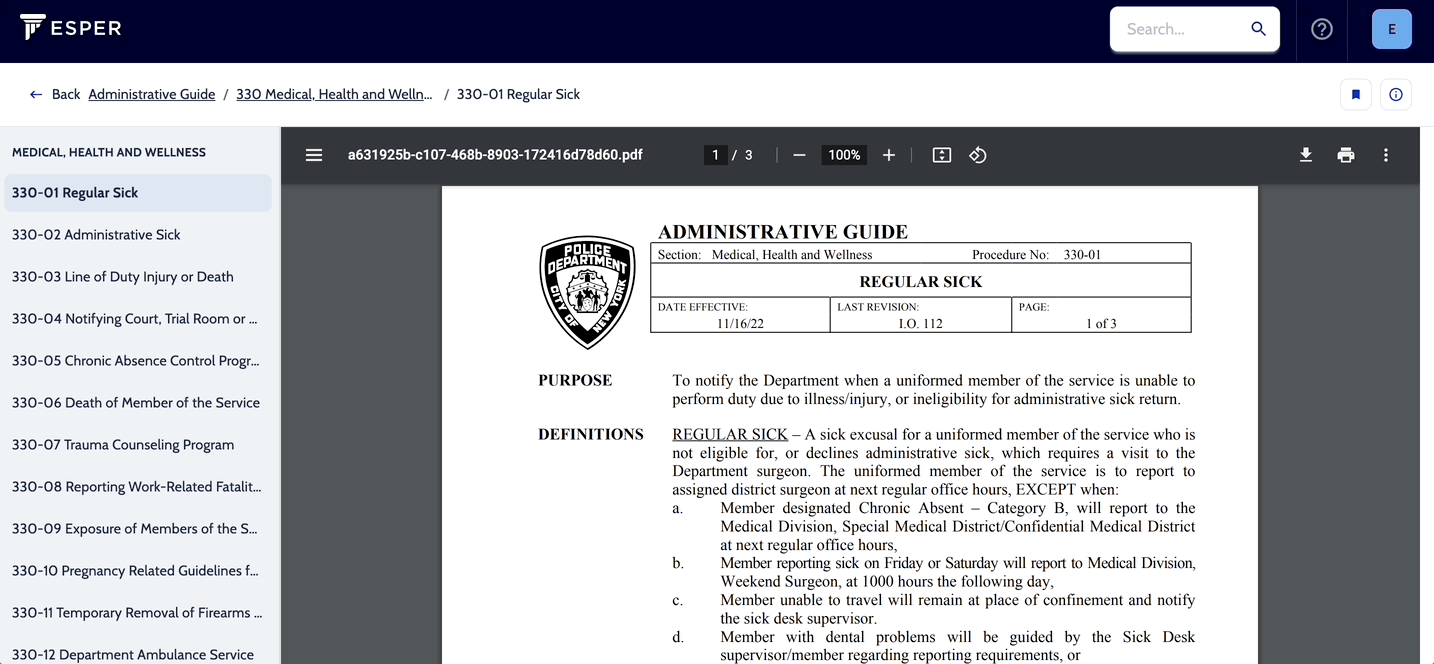The width and height of the screenshot is (1434, 664).
Task: Open PDF viewer more actions menu
Action: pyautogui.click(x=1386, y=155)
